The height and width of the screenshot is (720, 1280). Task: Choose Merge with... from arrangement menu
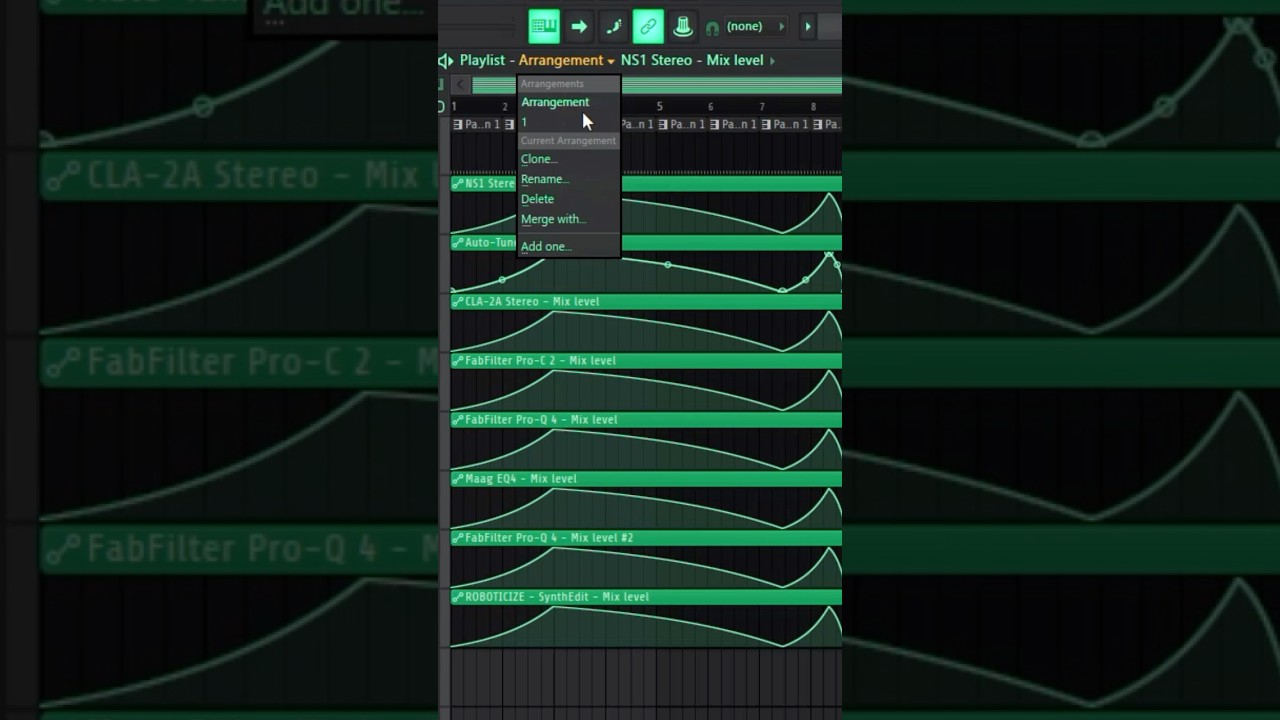click(553, 219)
